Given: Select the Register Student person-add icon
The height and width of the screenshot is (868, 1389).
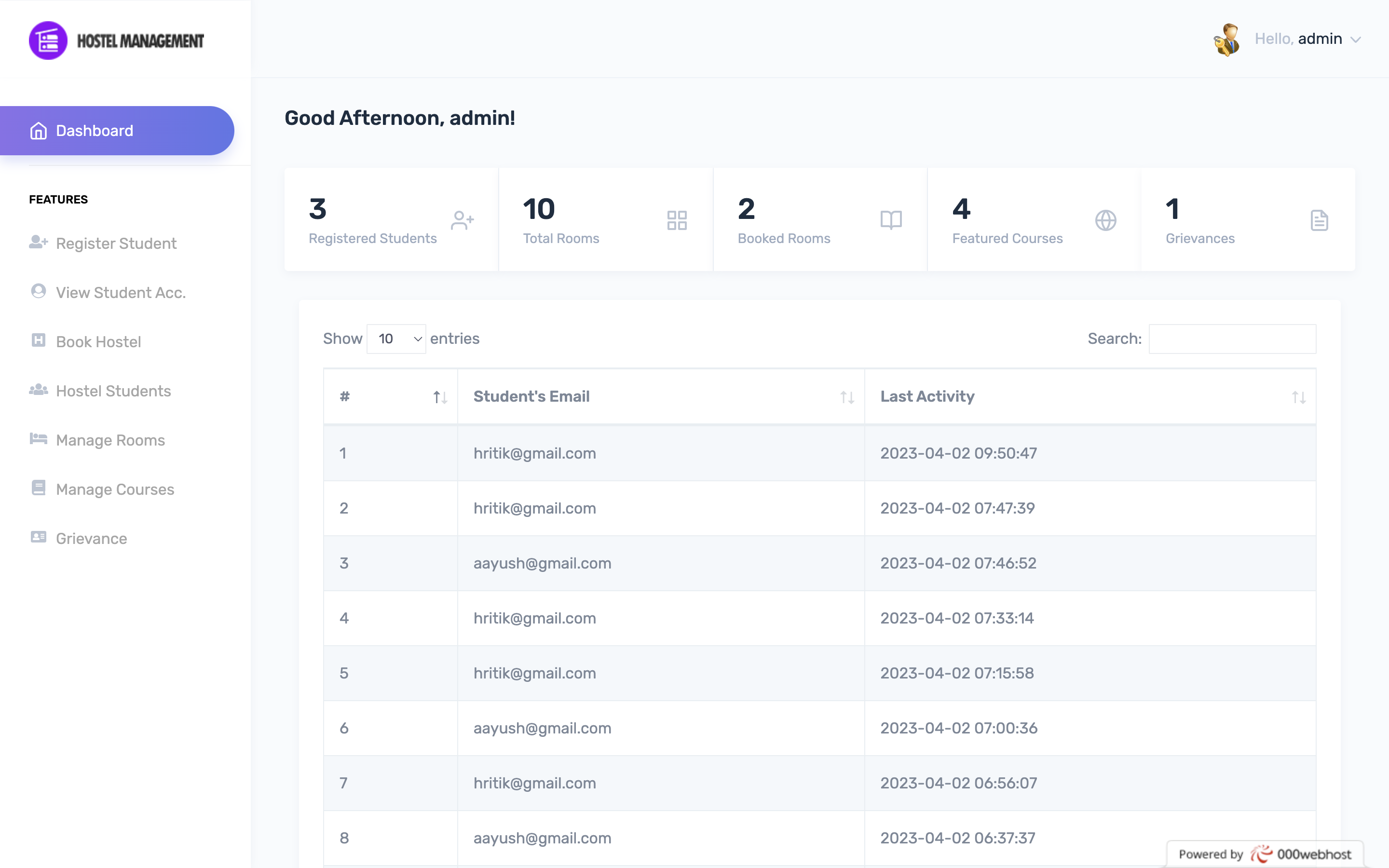Looking at the screenshot, I should pyautogui.click(x=38, y=243).
